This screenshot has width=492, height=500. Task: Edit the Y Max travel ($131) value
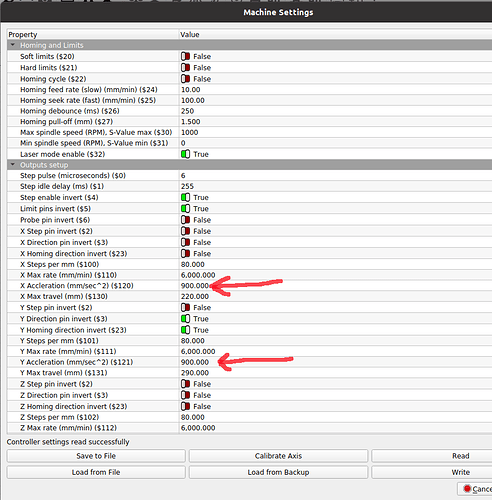pos(336,373)
